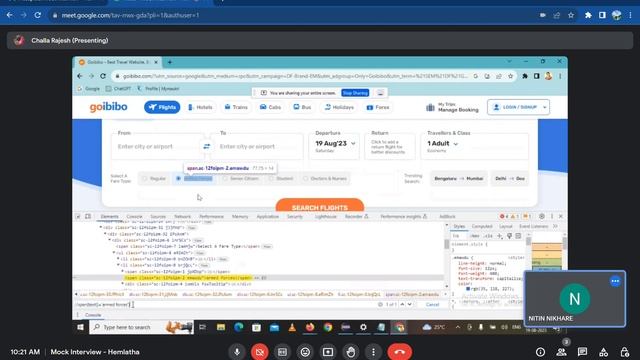Turn on camera in Meet toolbar
This screenshot has width=640, height=360.
click(x=260, y=352)
